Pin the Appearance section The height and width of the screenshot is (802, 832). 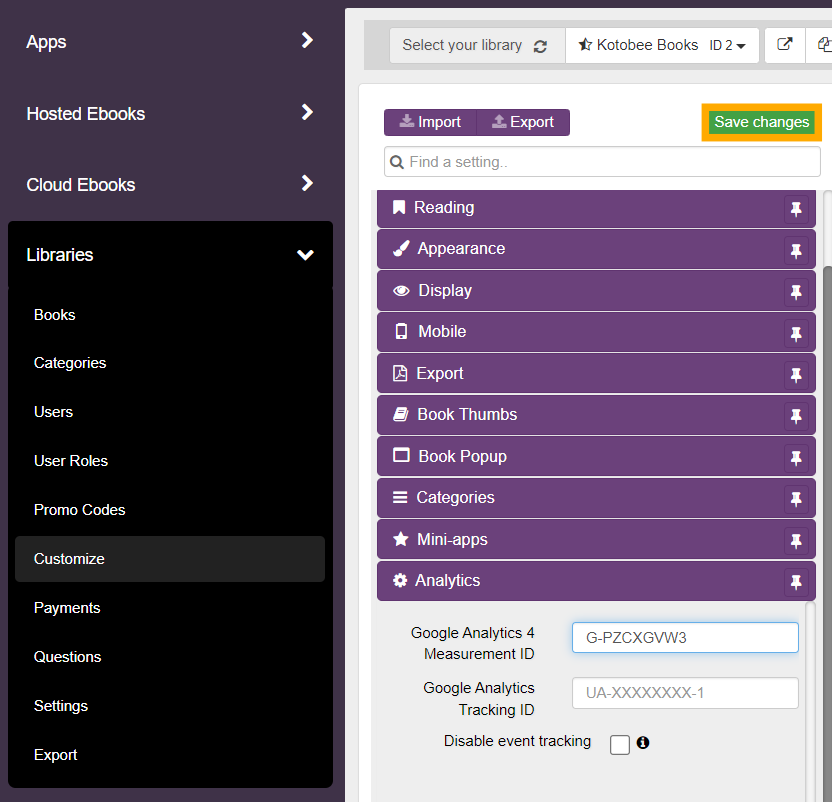pos(796,251)
